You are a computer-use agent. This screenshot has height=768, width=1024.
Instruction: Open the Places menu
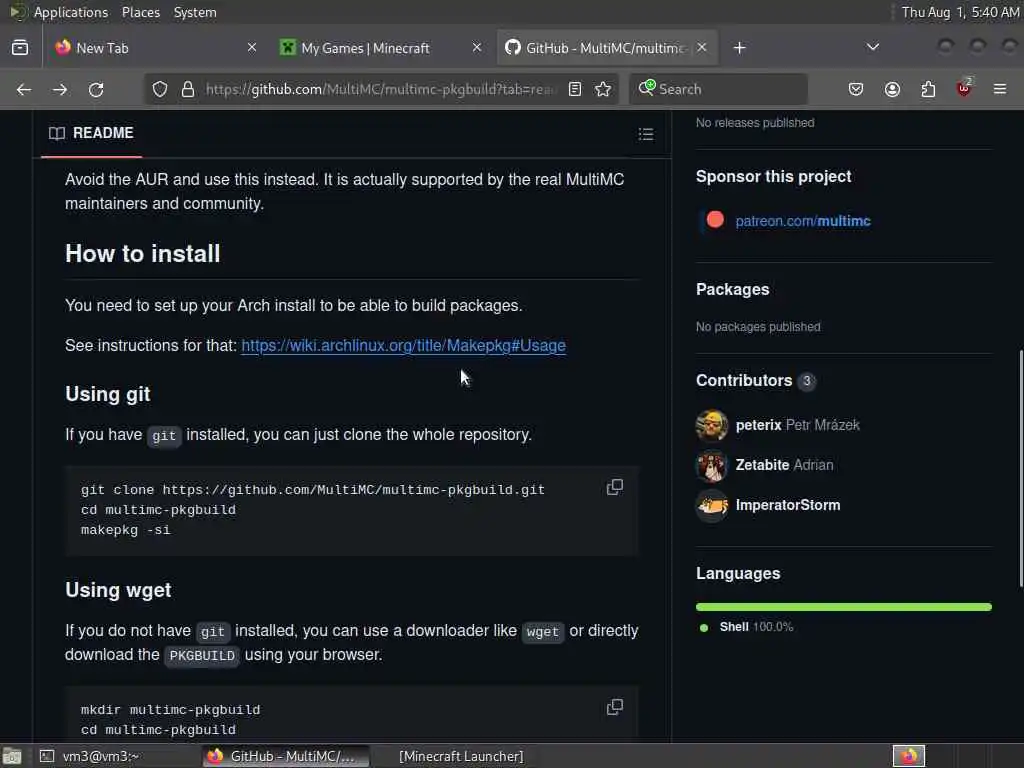click(x=140, y=12)
